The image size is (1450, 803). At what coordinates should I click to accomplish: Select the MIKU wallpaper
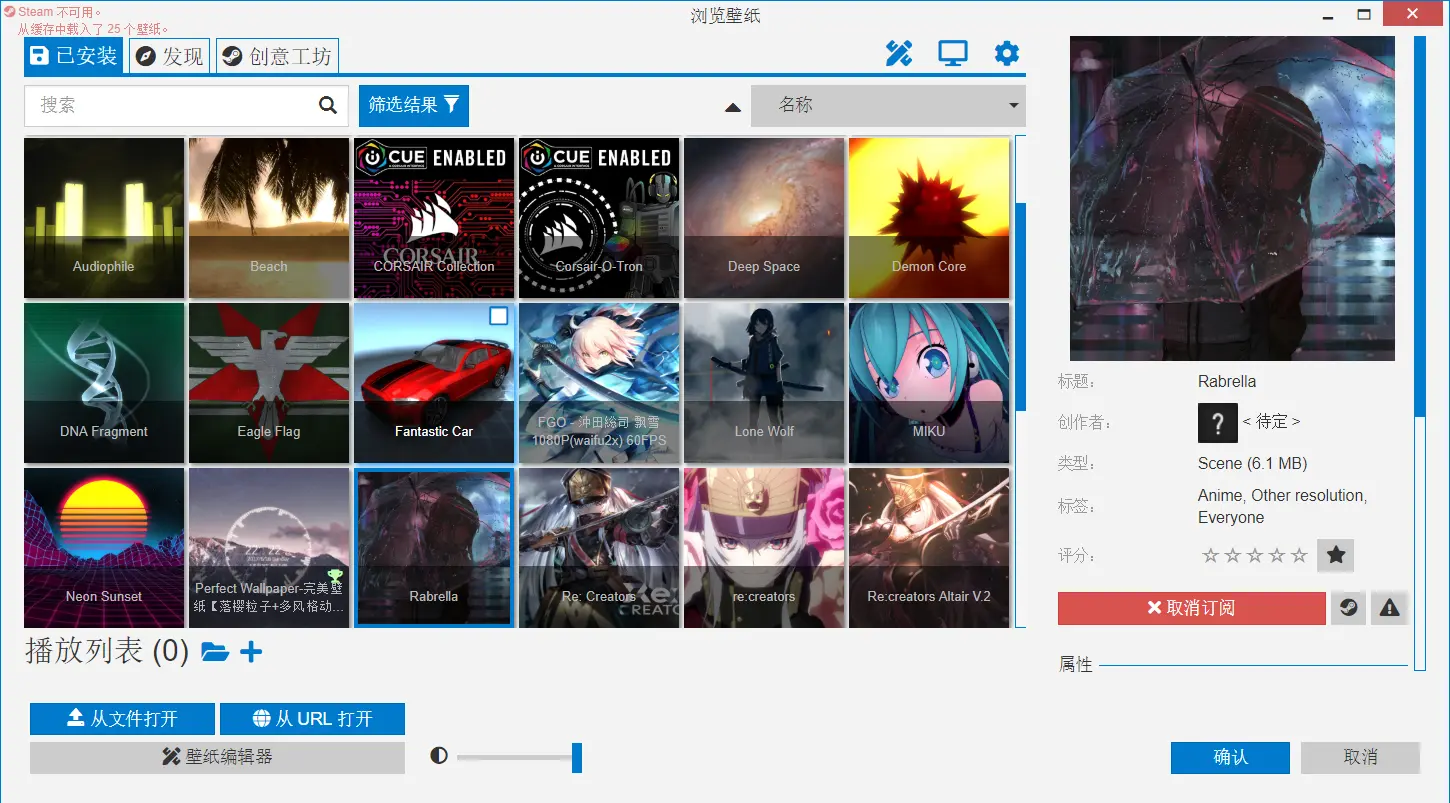929,383
